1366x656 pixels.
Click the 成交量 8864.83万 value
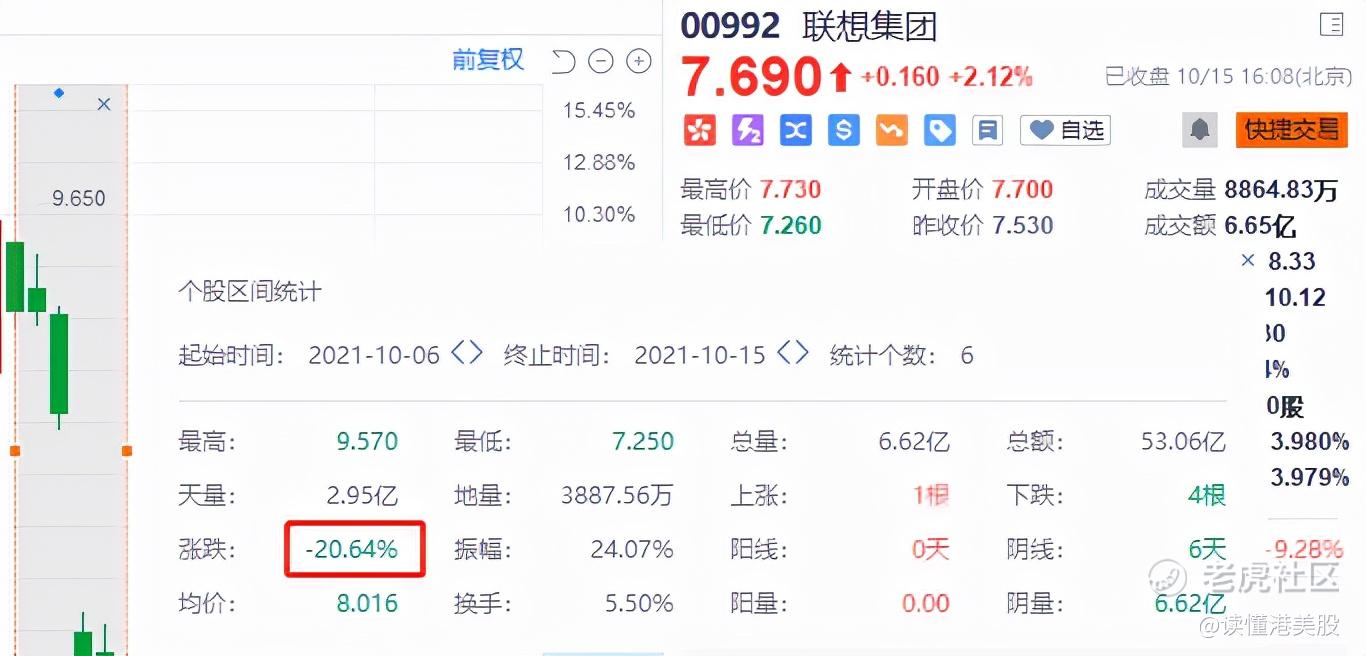point(1281,189)
